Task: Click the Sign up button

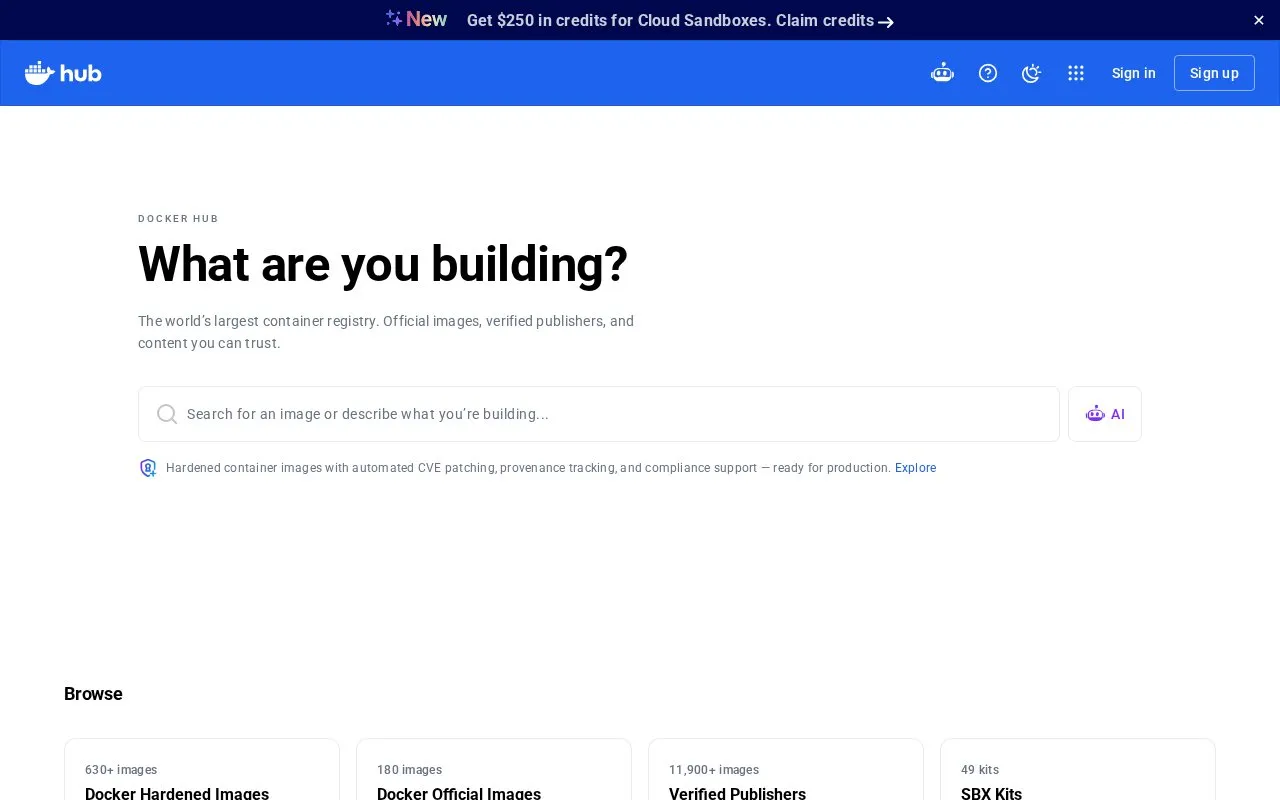Action: (x=1214, y=73)
